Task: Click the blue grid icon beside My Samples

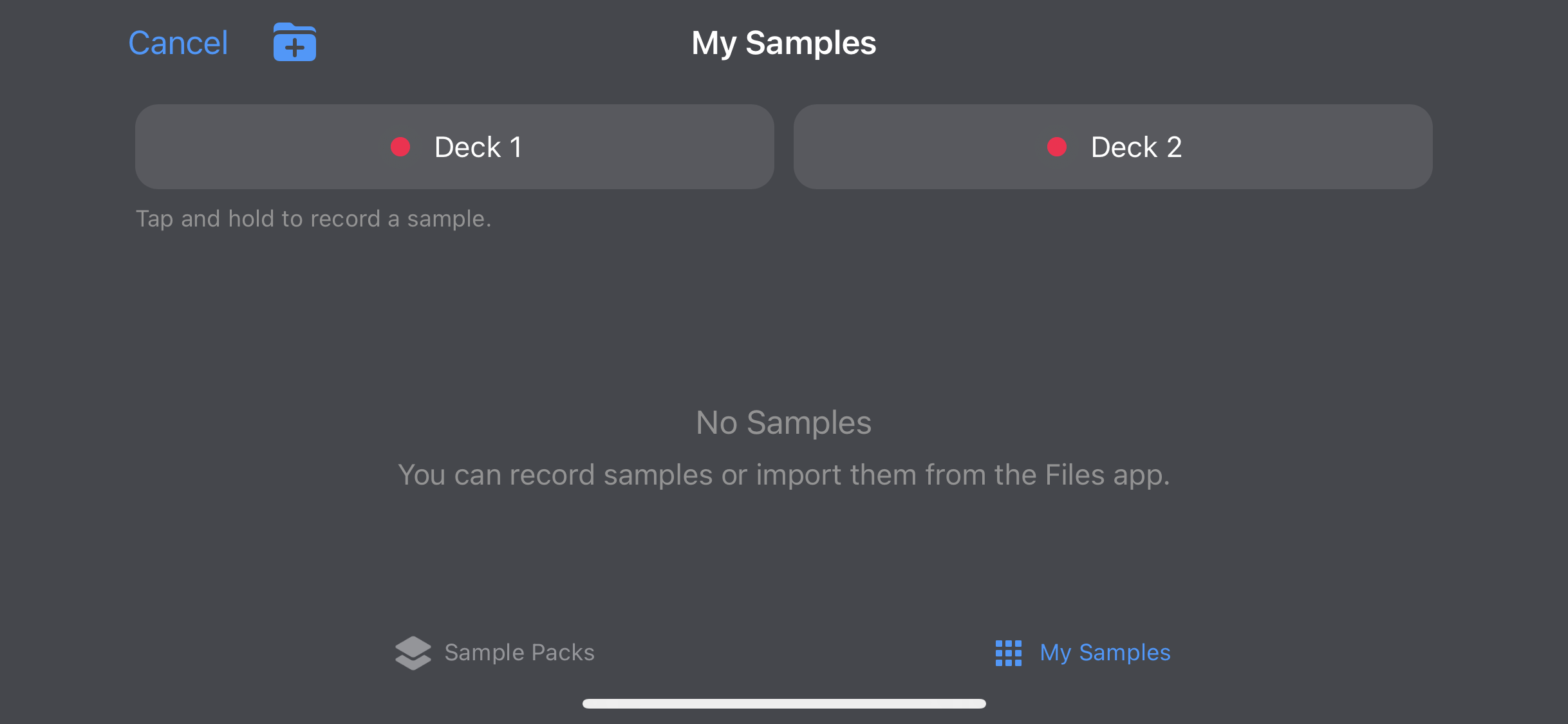Action: [1008, 653]
